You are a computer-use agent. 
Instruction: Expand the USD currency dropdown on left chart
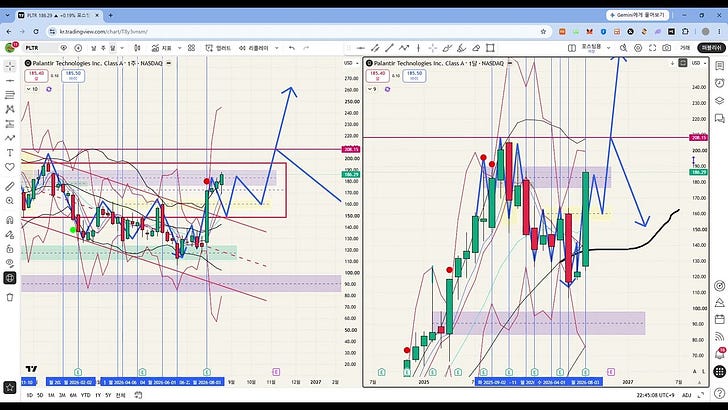351,63
